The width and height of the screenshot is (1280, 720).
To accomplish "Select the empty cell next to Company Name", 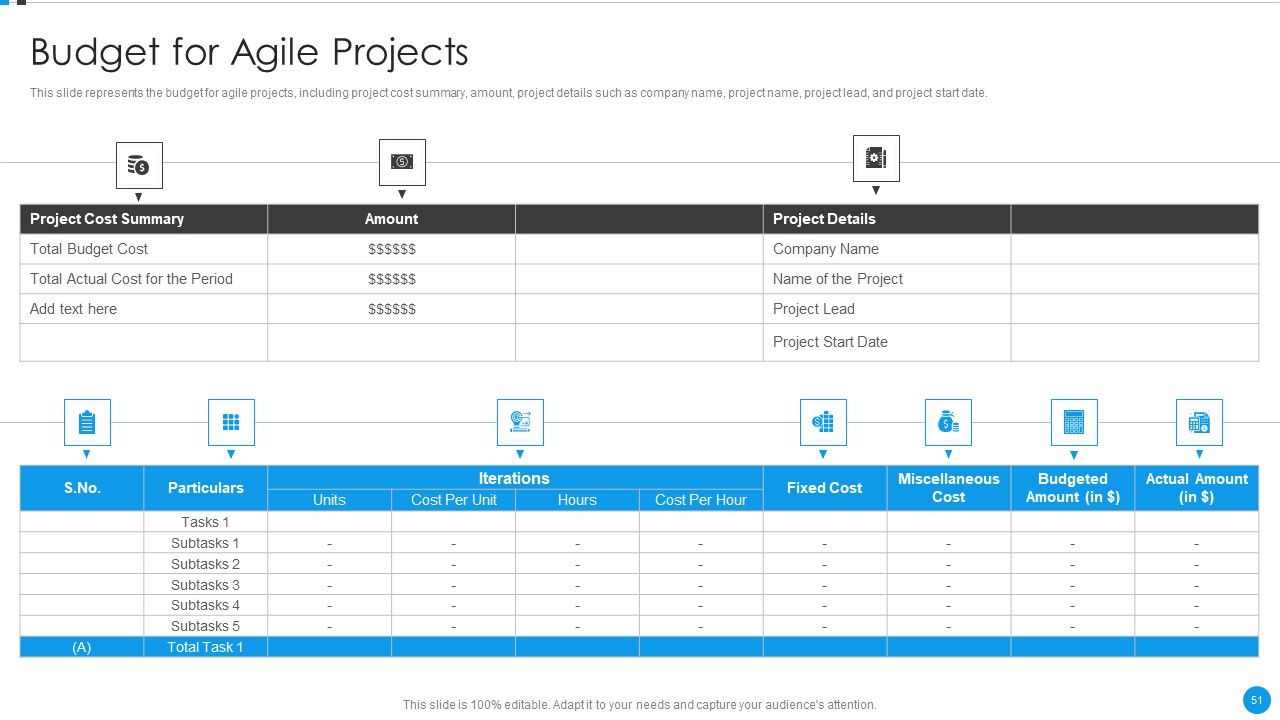I will pyautogui.click(x=1135, y=249).
